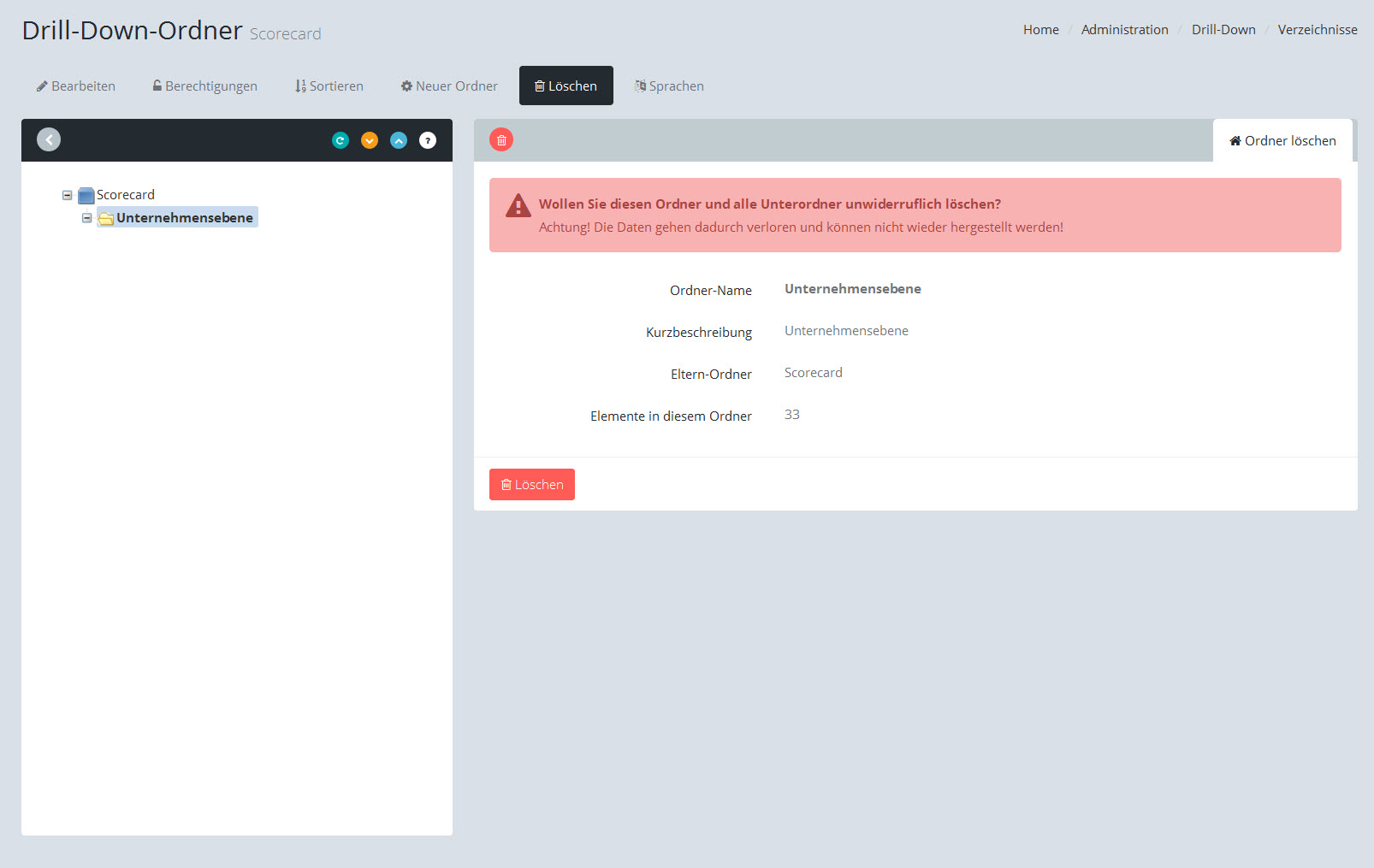This screenshot has width=1374, height=868.
Task: Click the orange expand-all down arrow icon
Action: [x=370, y=140]
